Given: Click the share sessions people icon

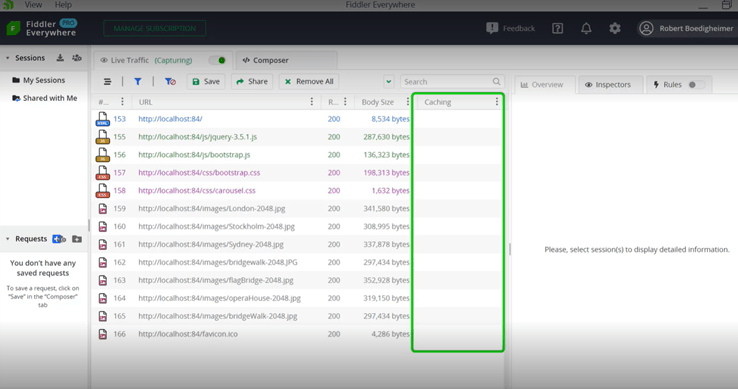Looking at the screenshot, I should coord(77,58).
